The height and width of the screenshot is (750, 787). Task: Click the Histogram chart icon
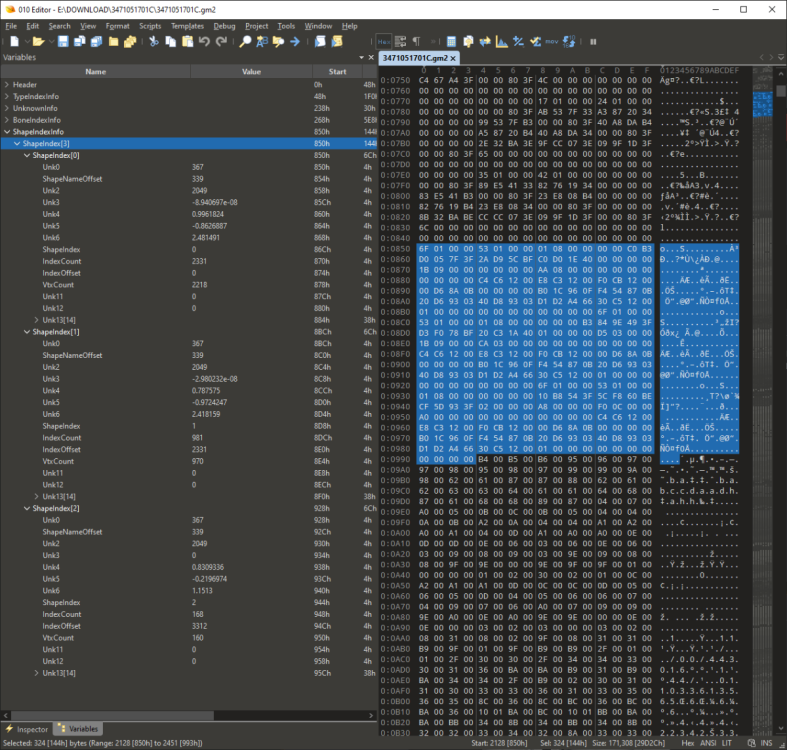point(501,42)
